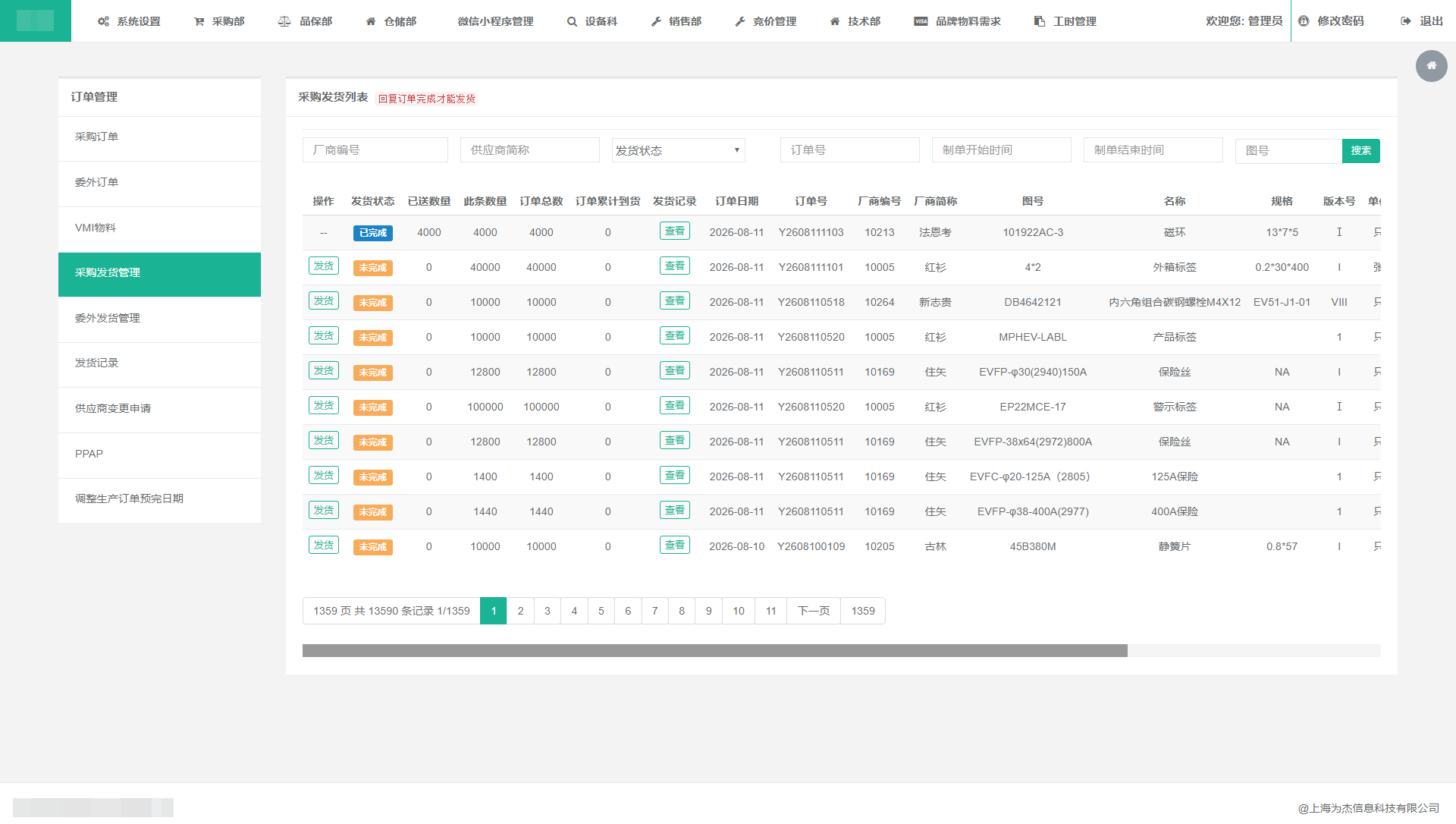Open 发货记录 sidebar item
This screenshot has height=824, width=1456.
click(x=159, y=363)
